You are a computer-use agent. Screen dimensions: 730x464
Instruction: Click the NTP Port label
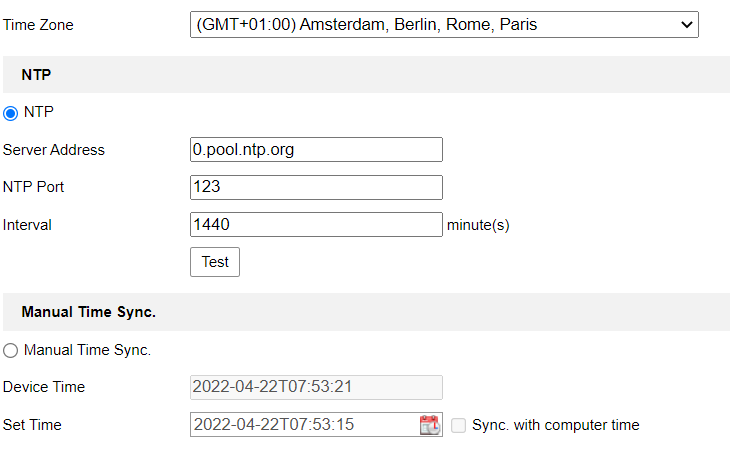coord(34,187)
